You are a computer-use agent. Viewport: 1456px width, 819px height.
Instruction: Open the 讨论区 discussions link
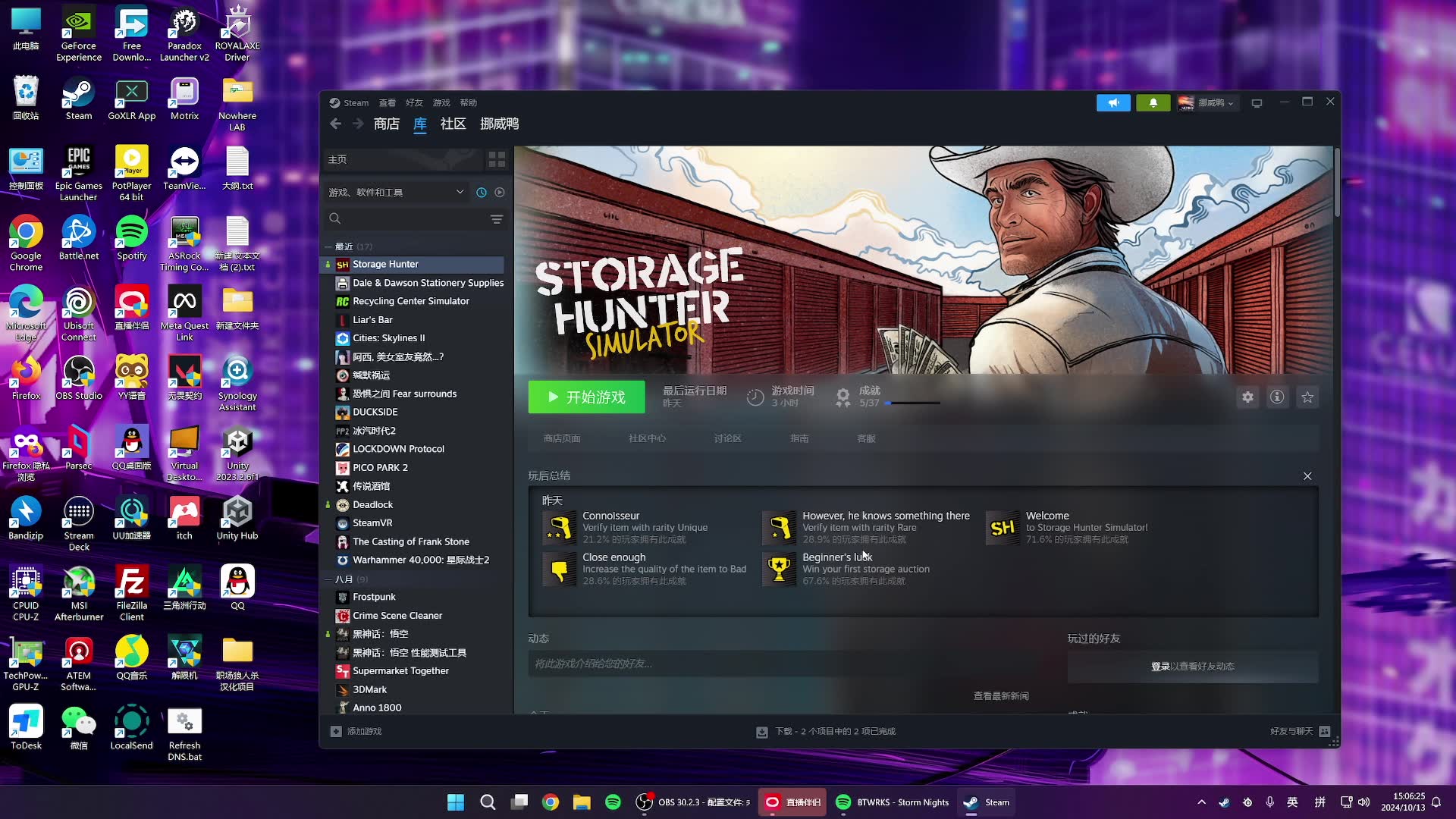727,439
